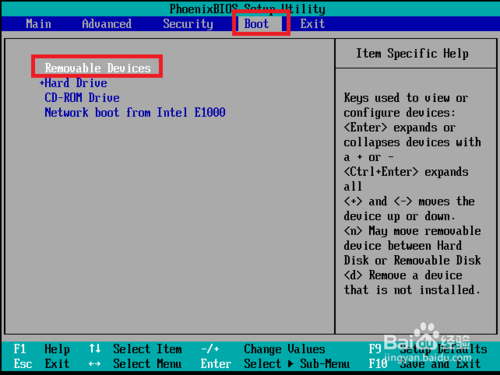The height and width of the screenshot is (375, 500).
Task: Click the F1 Help key hint
Action: pyautogui.click(x=42, y=349)
